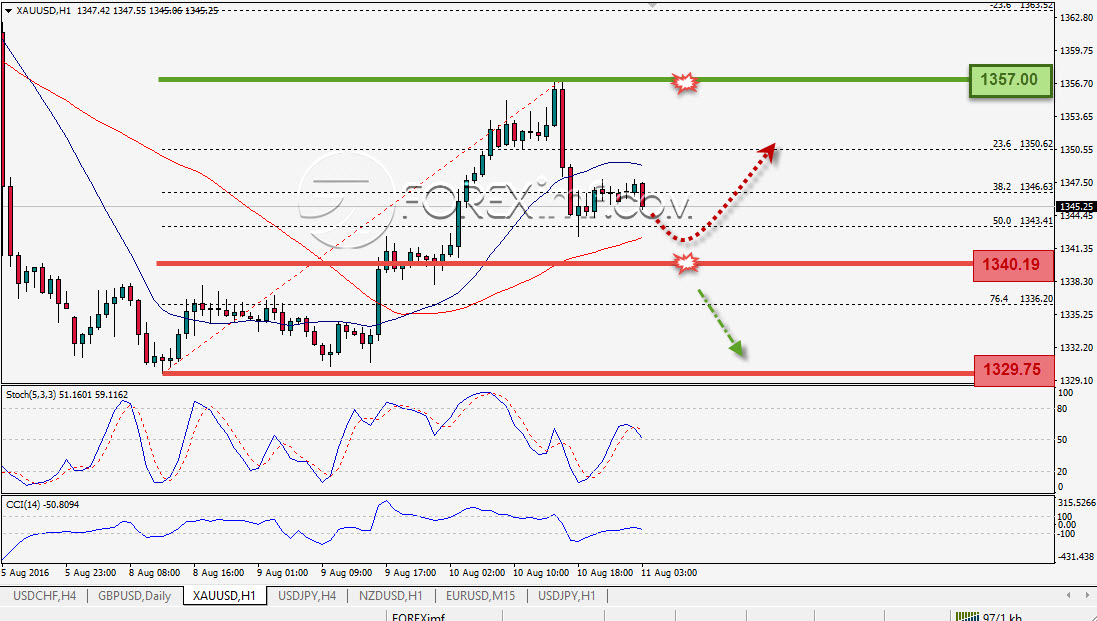The image size is (1097, 621).
Task: Click triangle beside XAUUSD,H1 chart title
Action: tap(8, 11)
